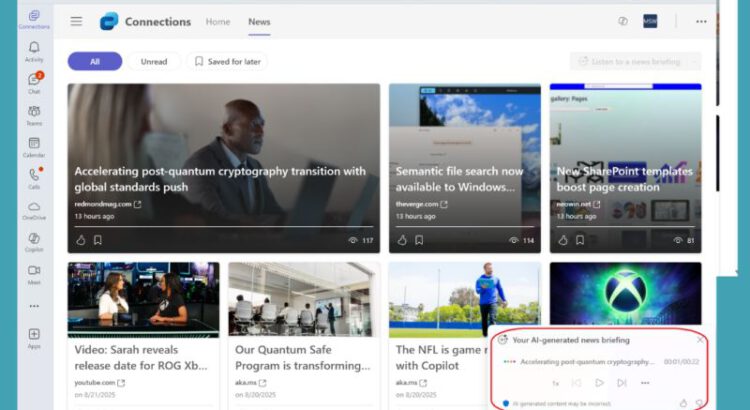Expand the arrow beside Listen to a news briefing
Screen dimensions: 750x410
(695, 61)
